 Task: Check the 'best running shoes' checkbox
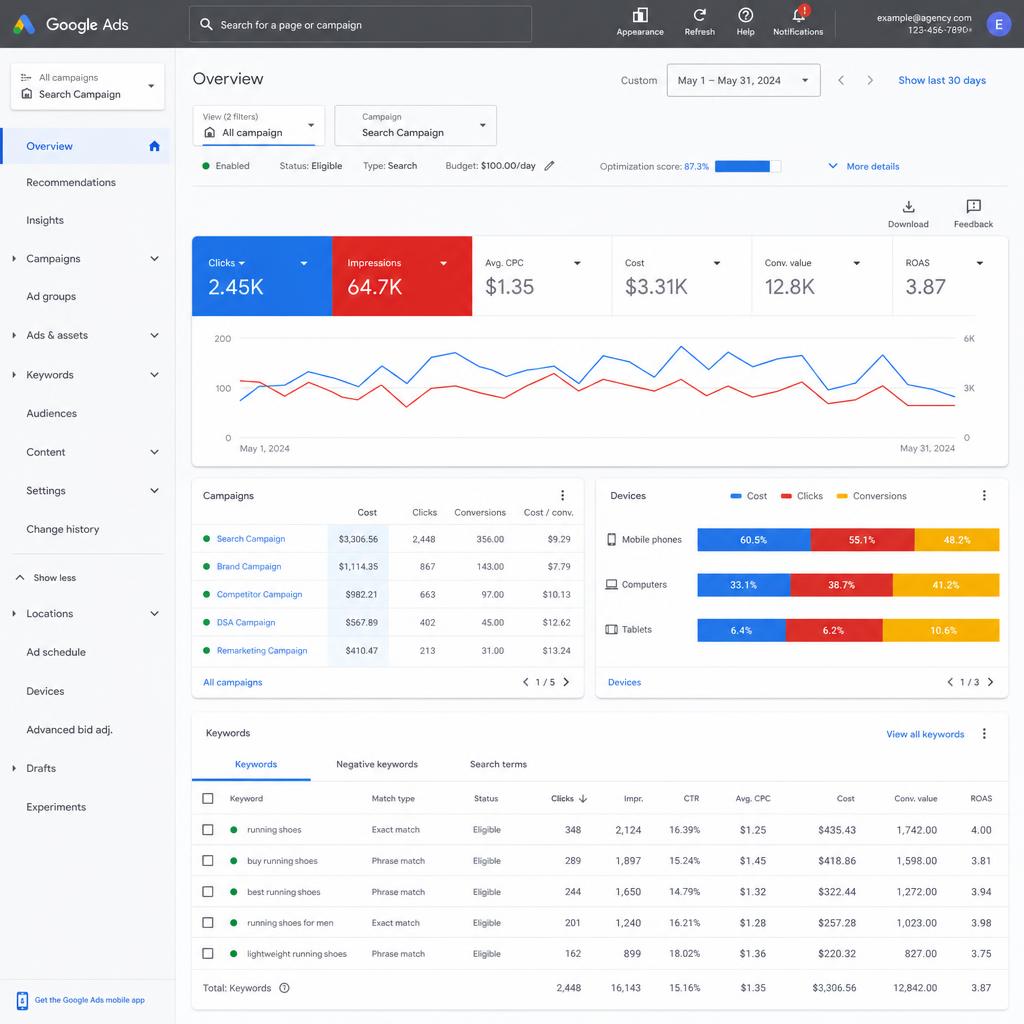tap(208, 892)
